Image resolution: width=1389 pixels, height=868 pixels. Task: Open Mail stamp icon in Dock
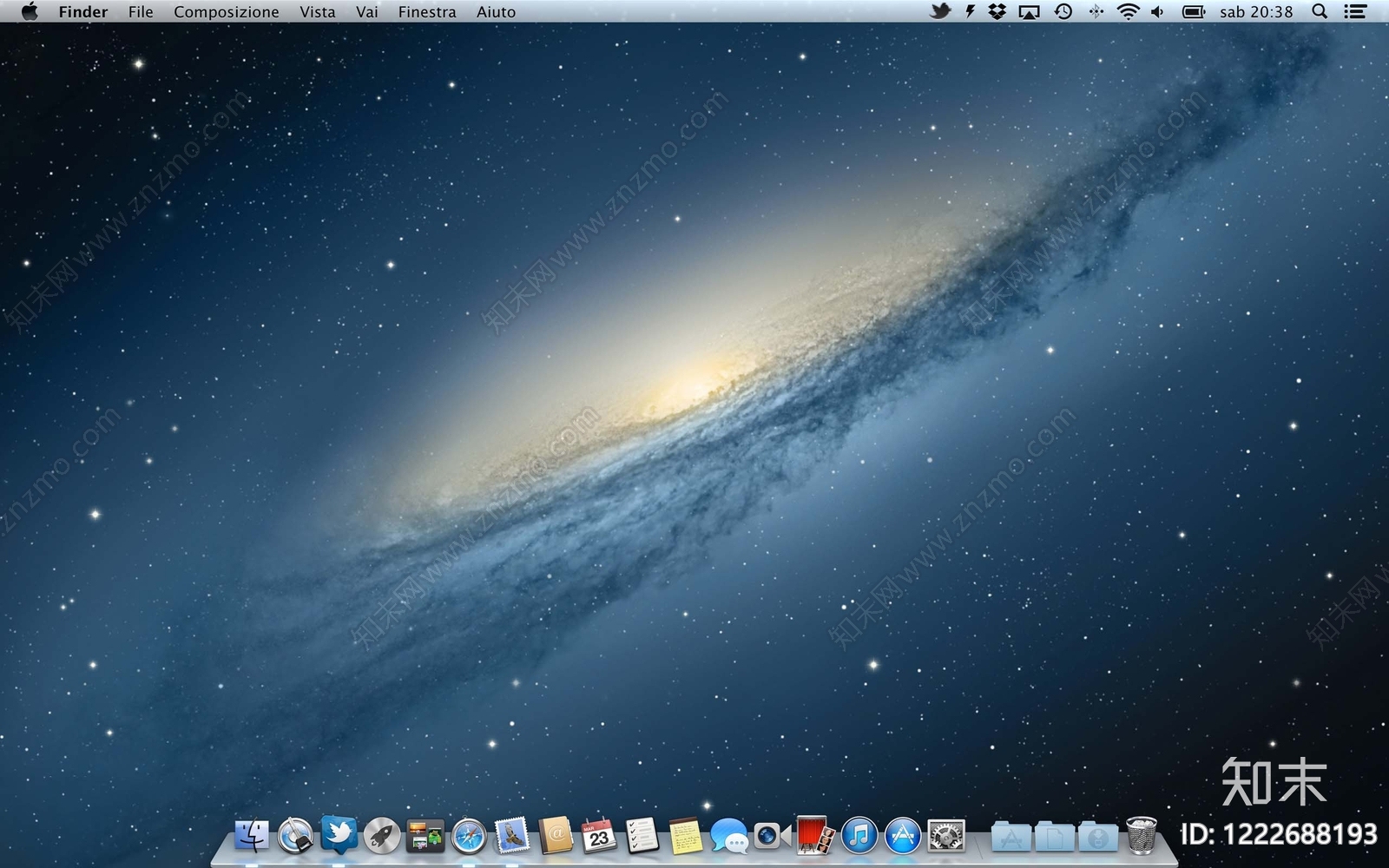(512, 836)
